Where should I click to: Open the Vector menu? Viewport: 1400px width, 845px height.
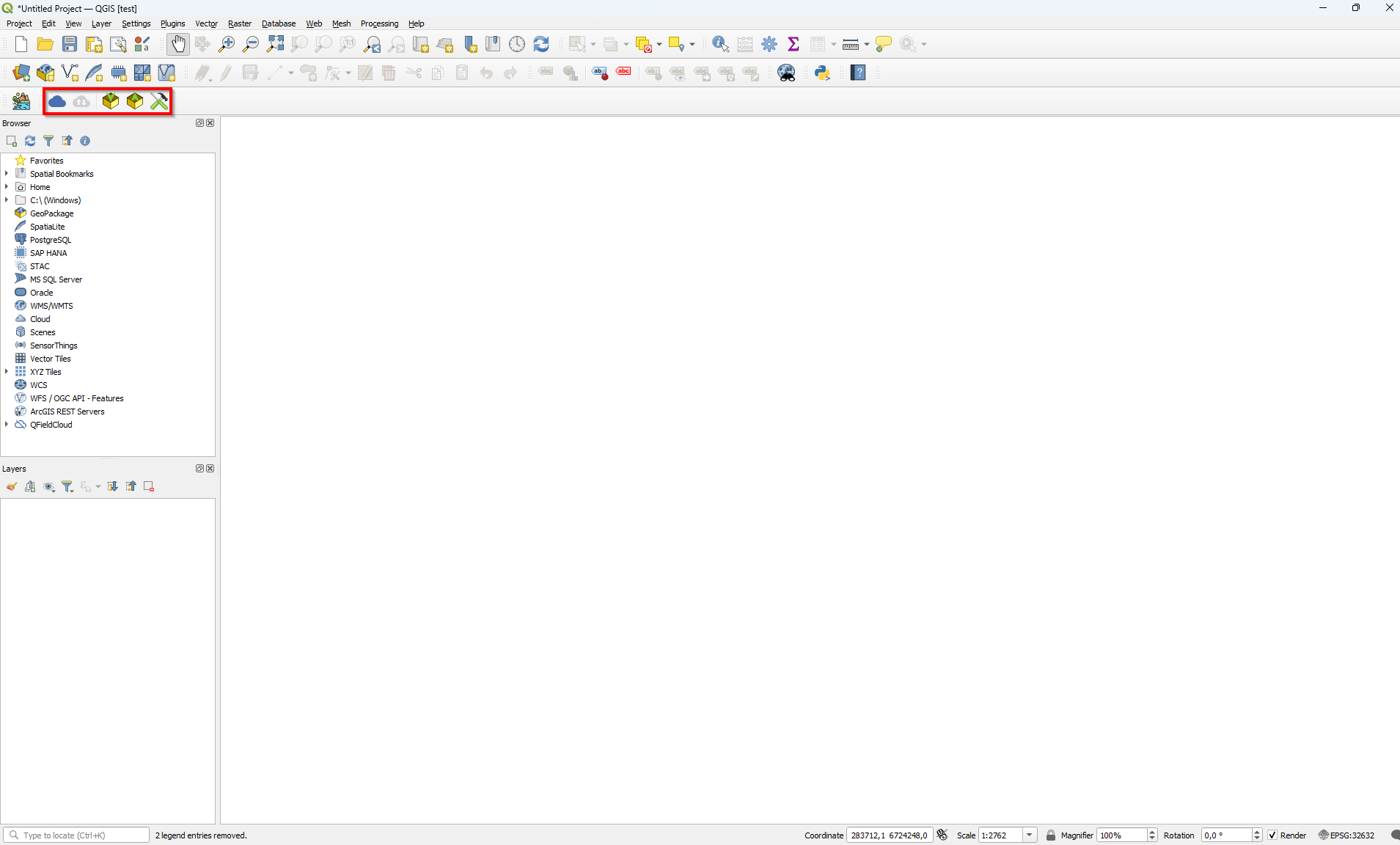(x=206, y=23)
